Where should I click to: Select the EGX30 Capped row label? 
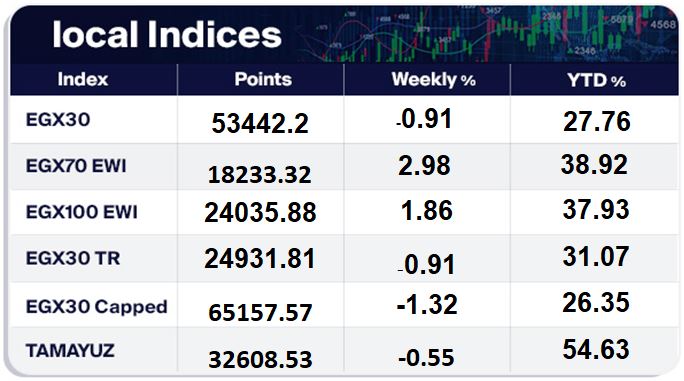(x=96, y=307)
